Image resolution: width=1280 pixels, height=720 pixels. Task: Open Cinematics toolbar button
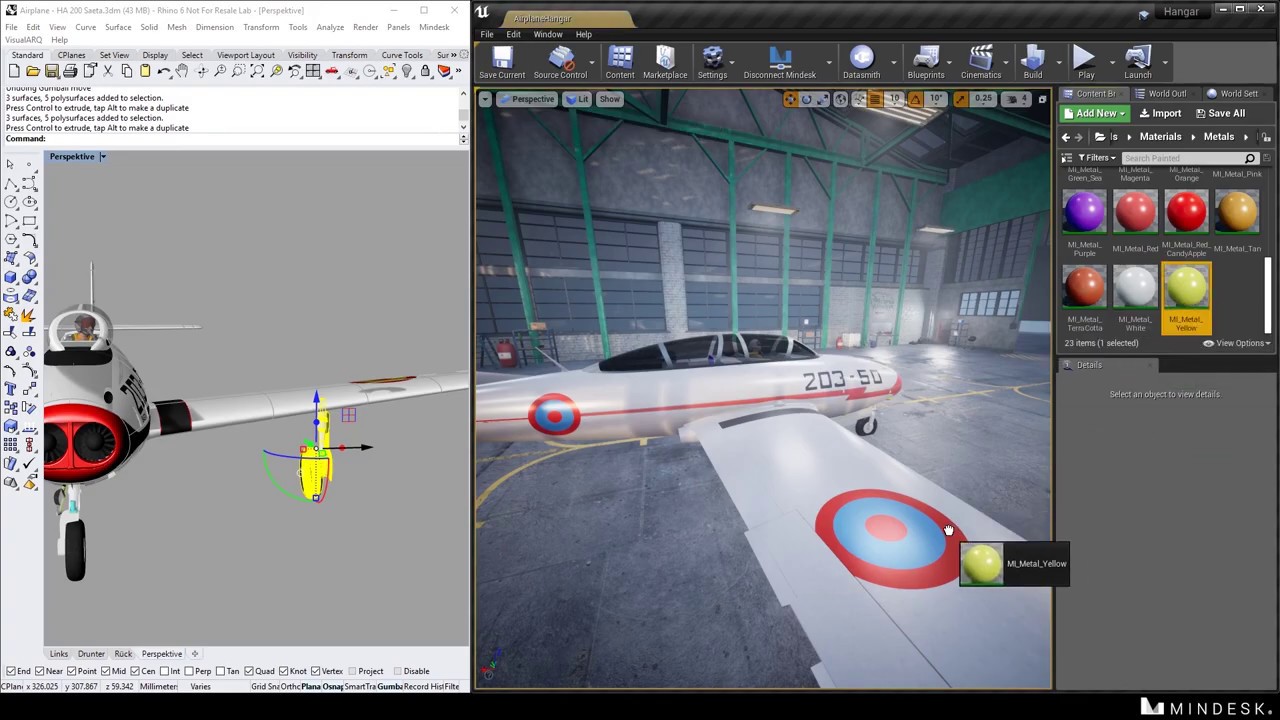tap(981, 63)
